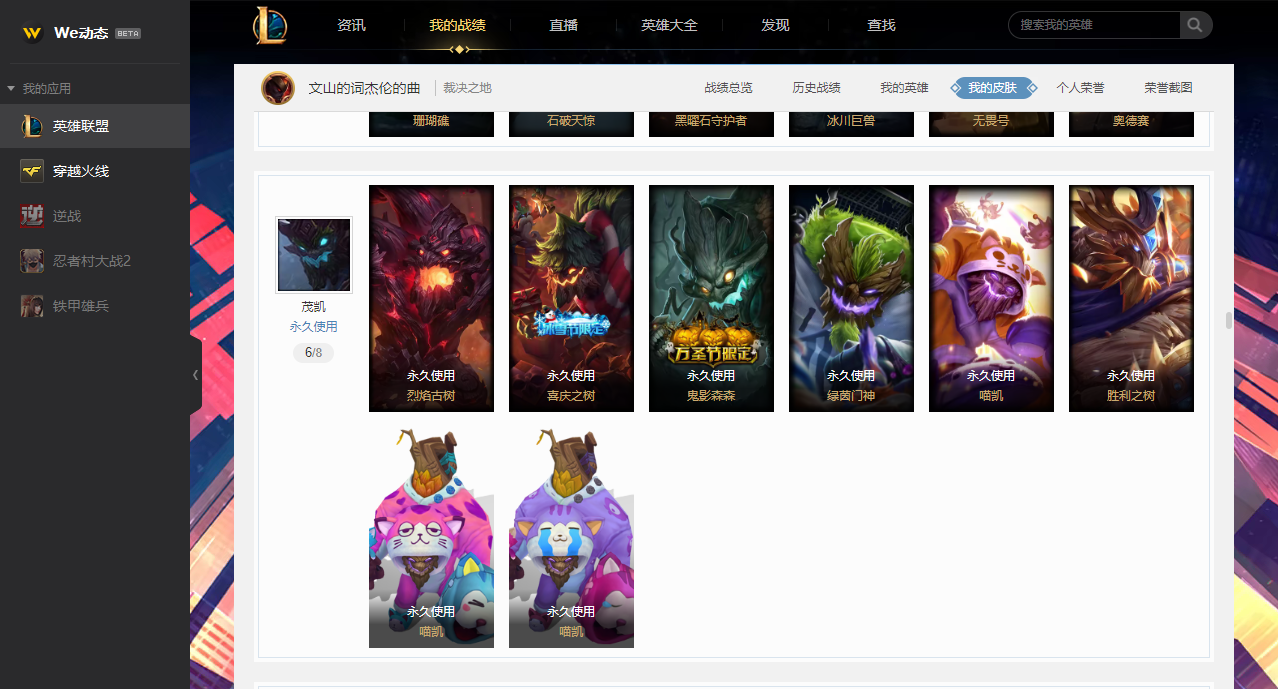Go to 战绩总览 tab

point(728,88)
